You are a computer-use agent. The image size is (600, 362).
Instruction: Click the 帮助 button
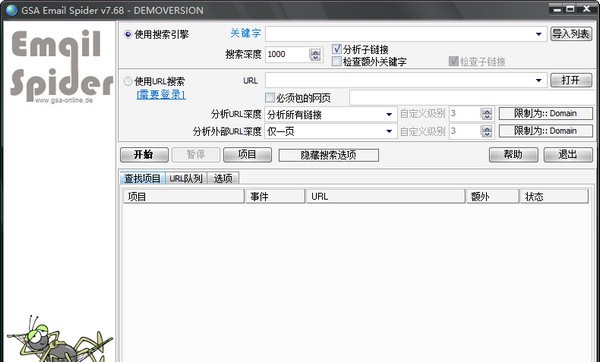click(514, 155)
